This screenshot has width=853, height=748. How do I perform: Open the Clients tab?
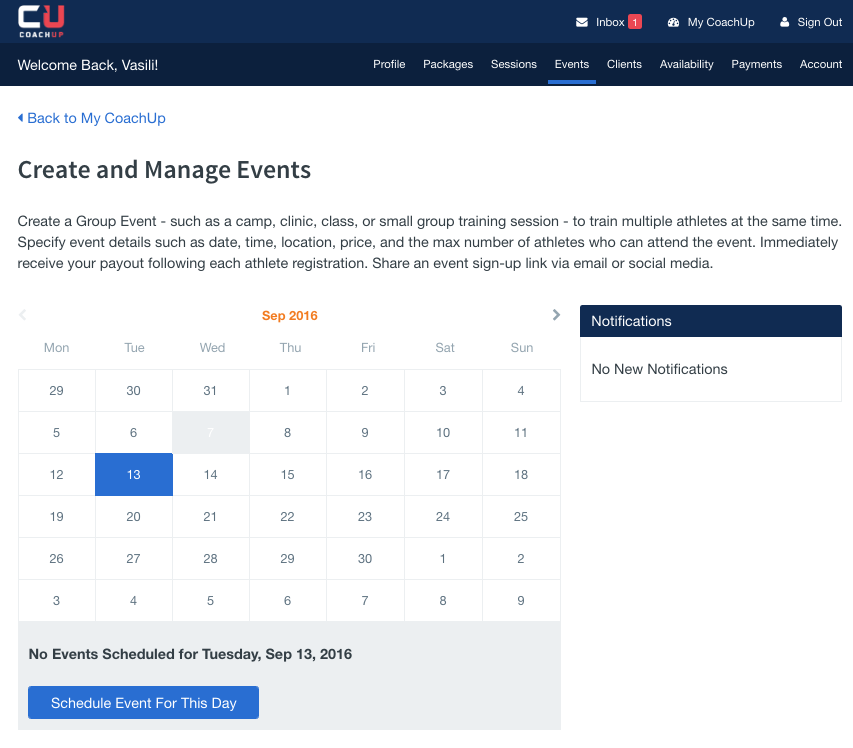pyautogui.click(x=624, y=64)
